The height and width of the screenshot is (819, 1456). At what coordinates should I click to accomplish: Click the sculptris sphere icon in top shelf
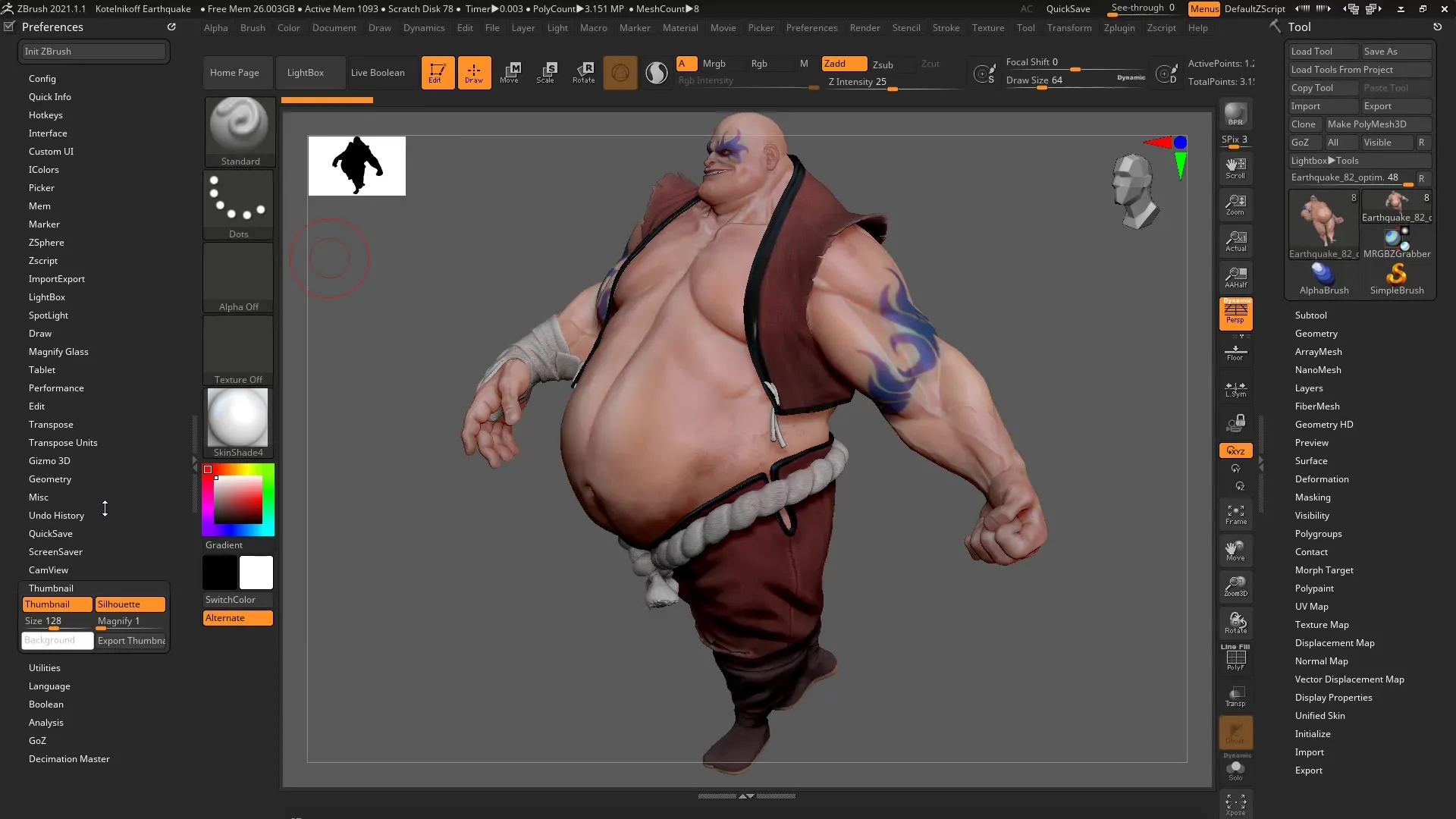pos(620,73)
